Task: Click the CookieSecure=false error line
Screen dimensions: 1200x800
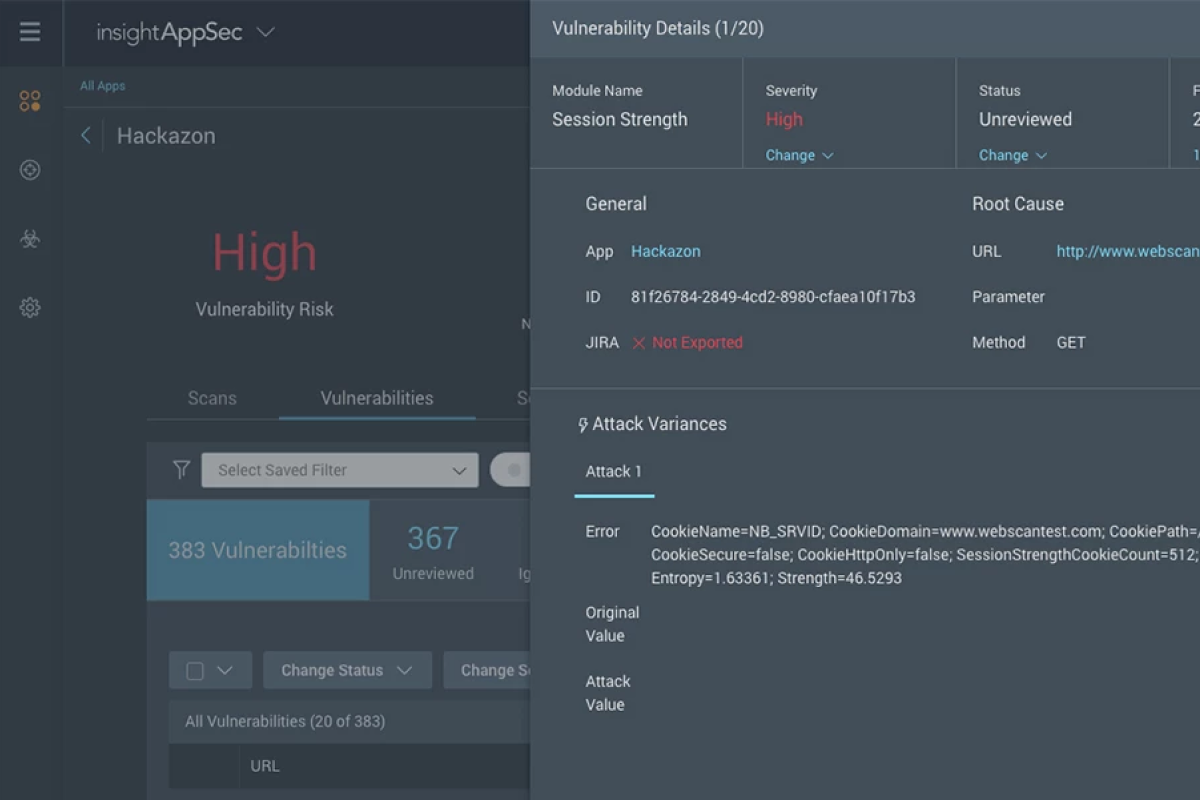Action: point(924,555)
